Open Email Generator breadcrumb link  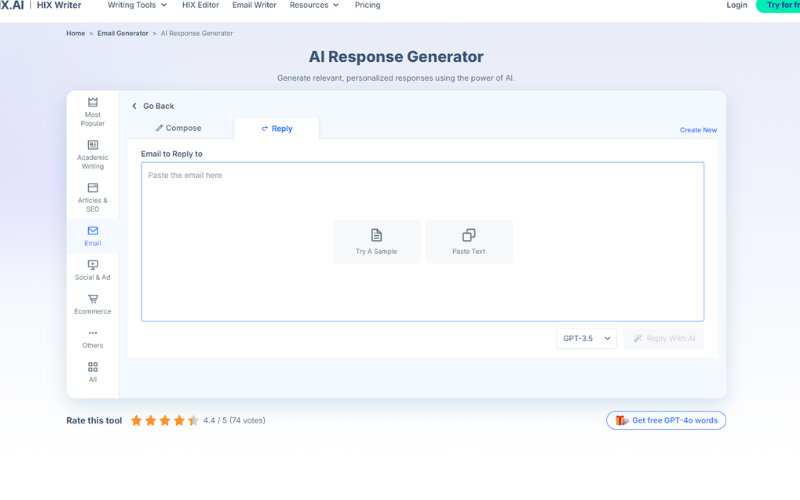pos(122,33)
